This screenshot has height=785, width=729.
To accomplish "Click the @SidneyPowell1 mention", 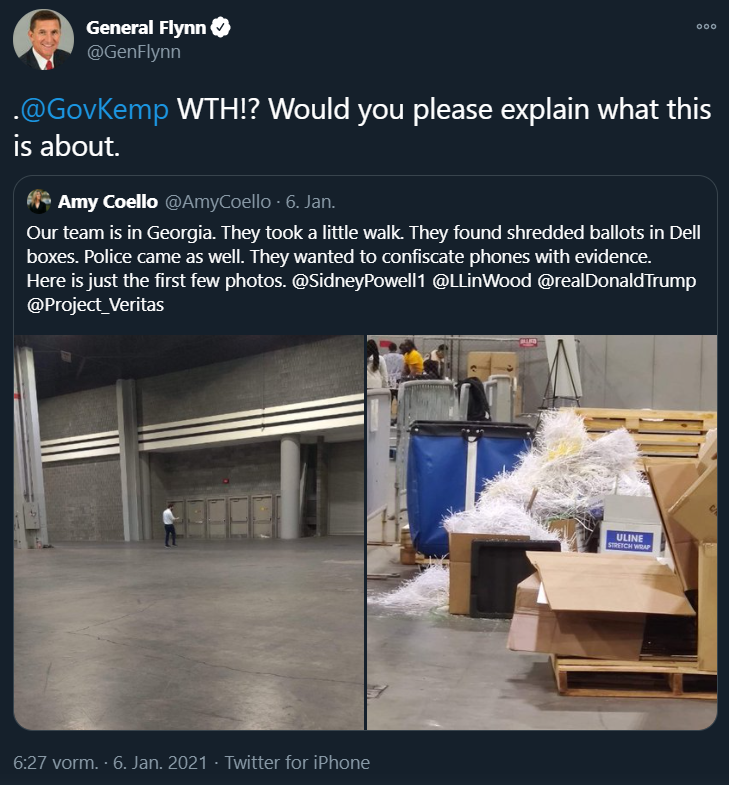I will pyautogui.click(x=358, y=281).
